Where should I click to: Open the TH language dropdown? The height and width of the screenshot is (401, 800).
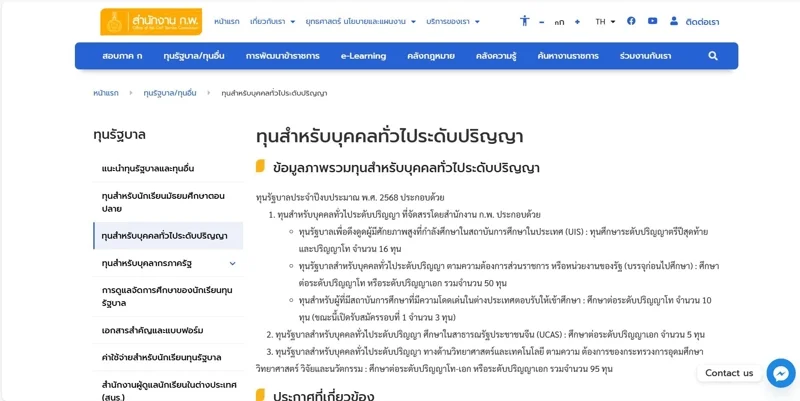click(x=605, y=21)
